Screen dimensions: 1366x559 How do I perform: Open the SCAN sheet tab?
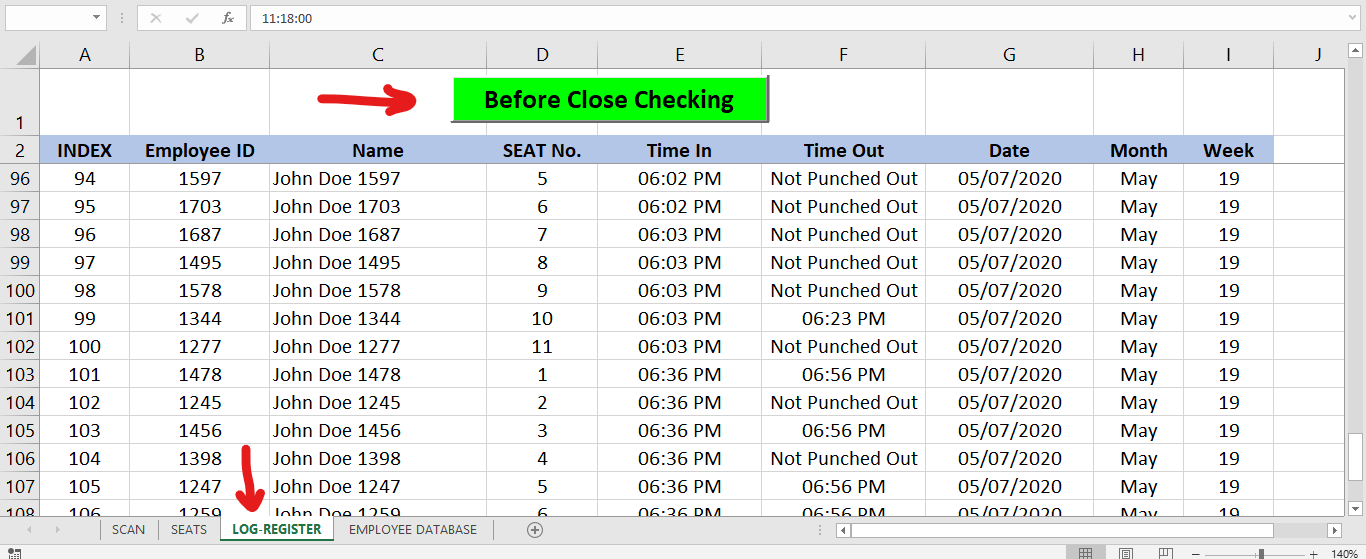point(129,530)
